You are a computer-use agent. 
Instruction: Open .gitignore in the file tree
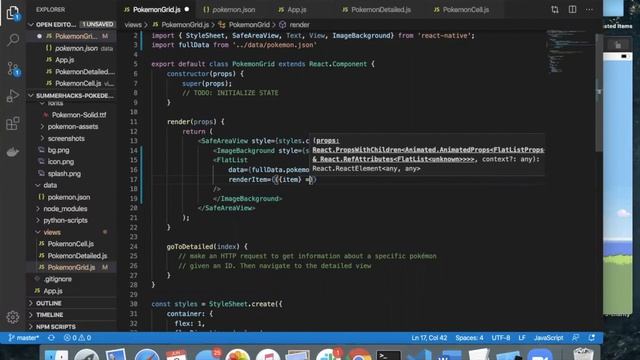(x=58, y=279)
